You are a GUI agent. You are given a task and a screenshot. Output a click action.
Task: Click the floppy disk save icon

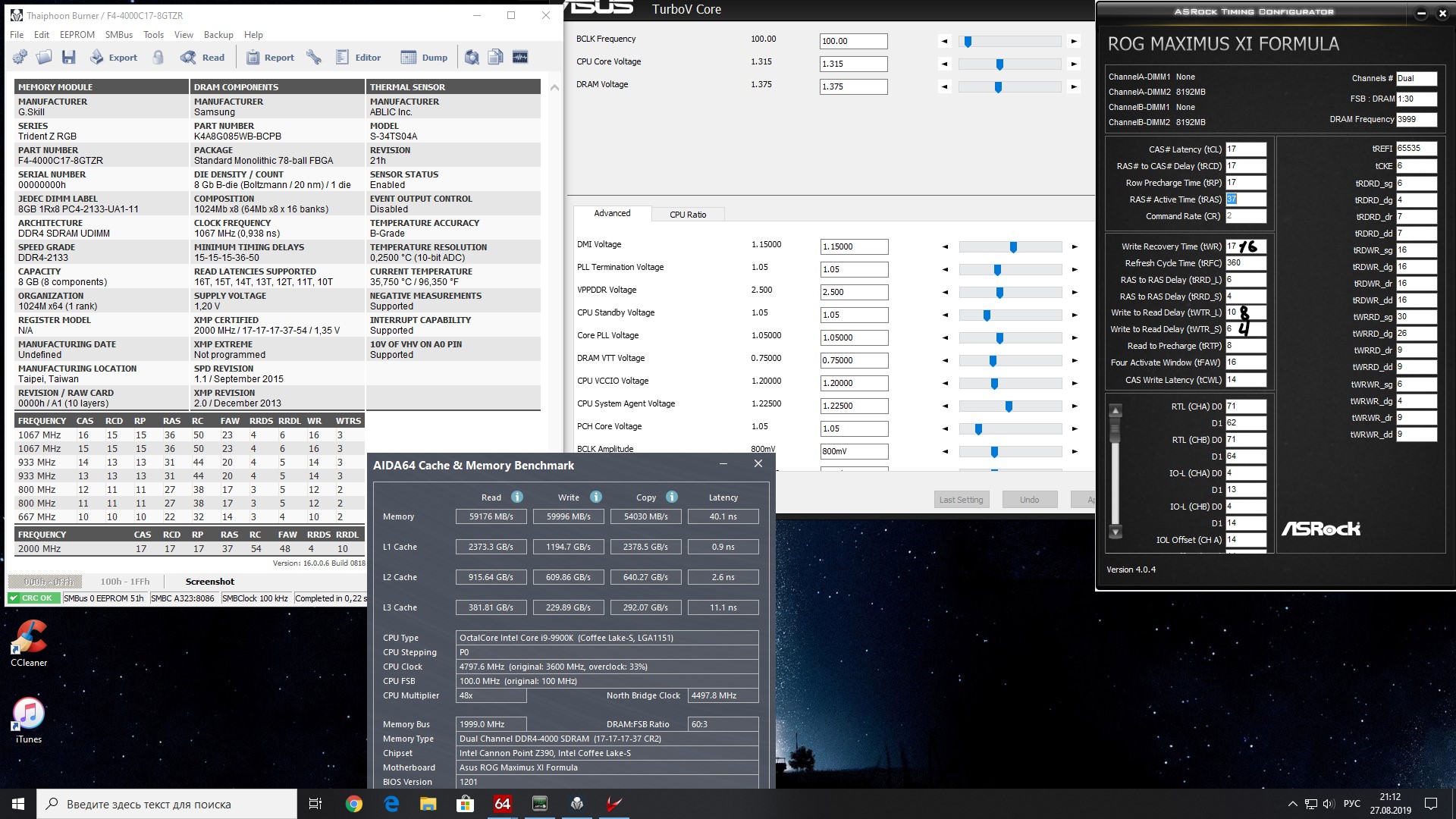point(69,58)
